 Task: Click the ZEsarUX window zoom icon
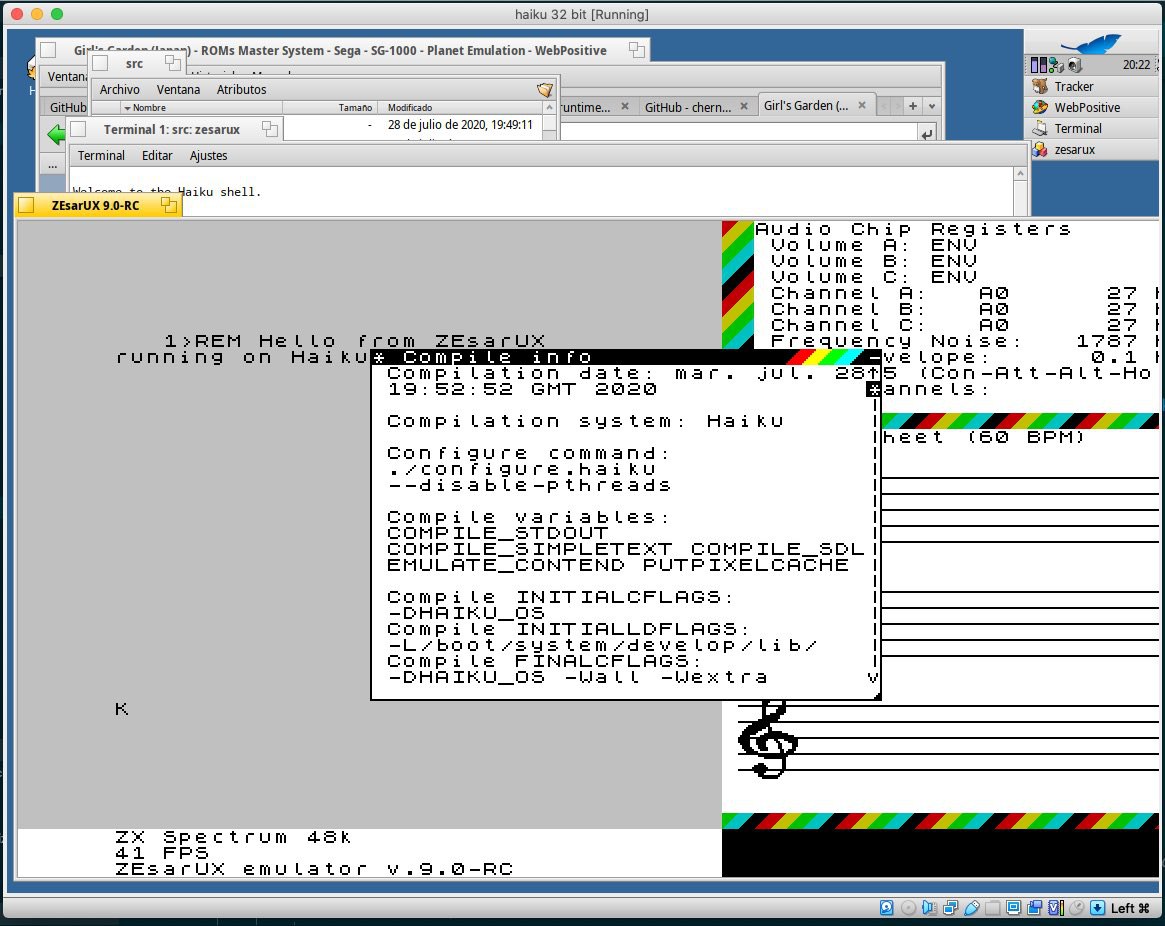169,204
